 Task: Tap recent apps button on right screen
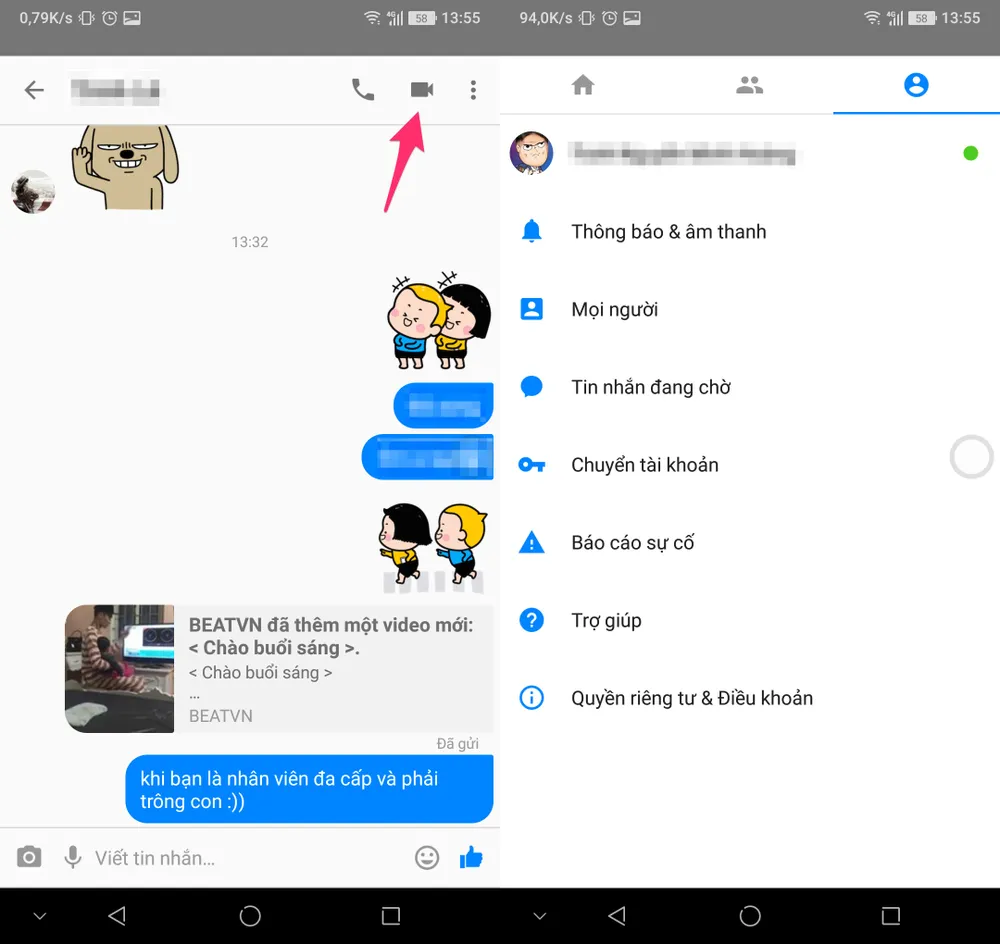[x=890, y=916]
